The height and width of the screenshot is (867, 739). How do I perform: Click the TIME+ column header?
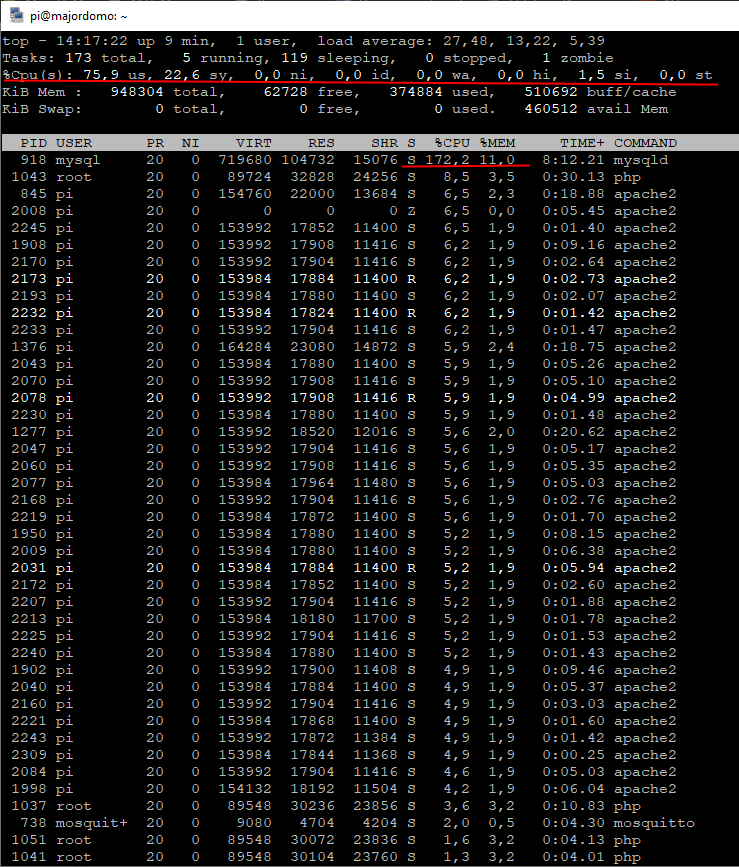tap(582, 143)
